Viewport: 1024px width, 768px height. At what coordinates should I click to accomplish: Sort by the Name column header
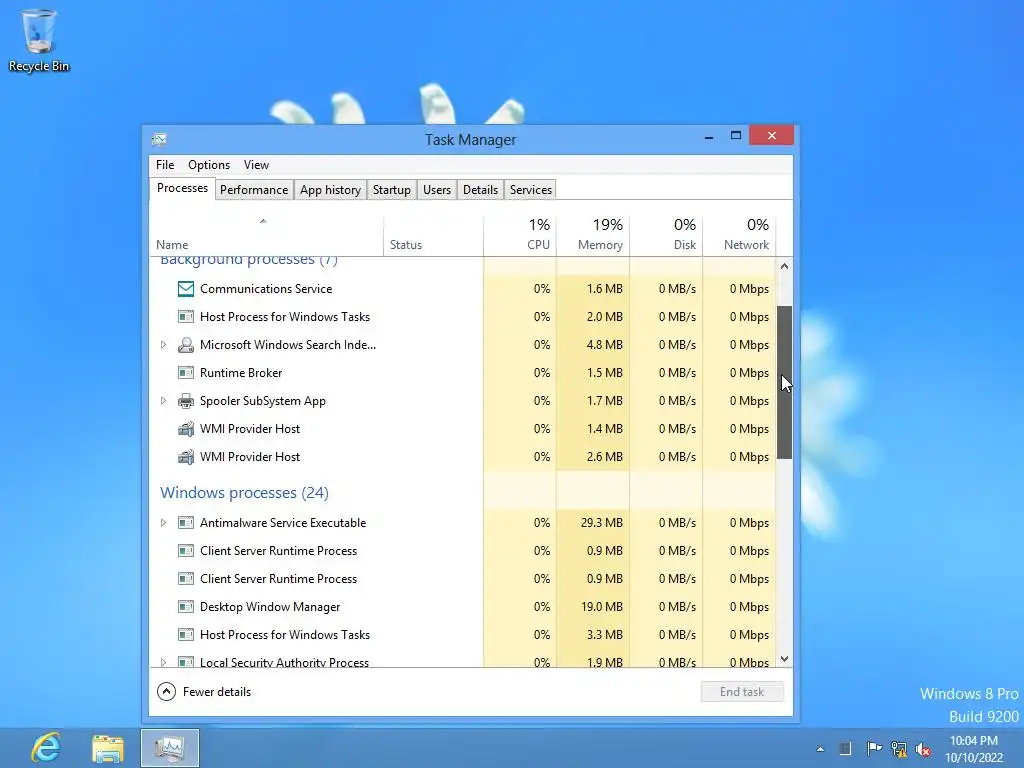click(266, 235)
